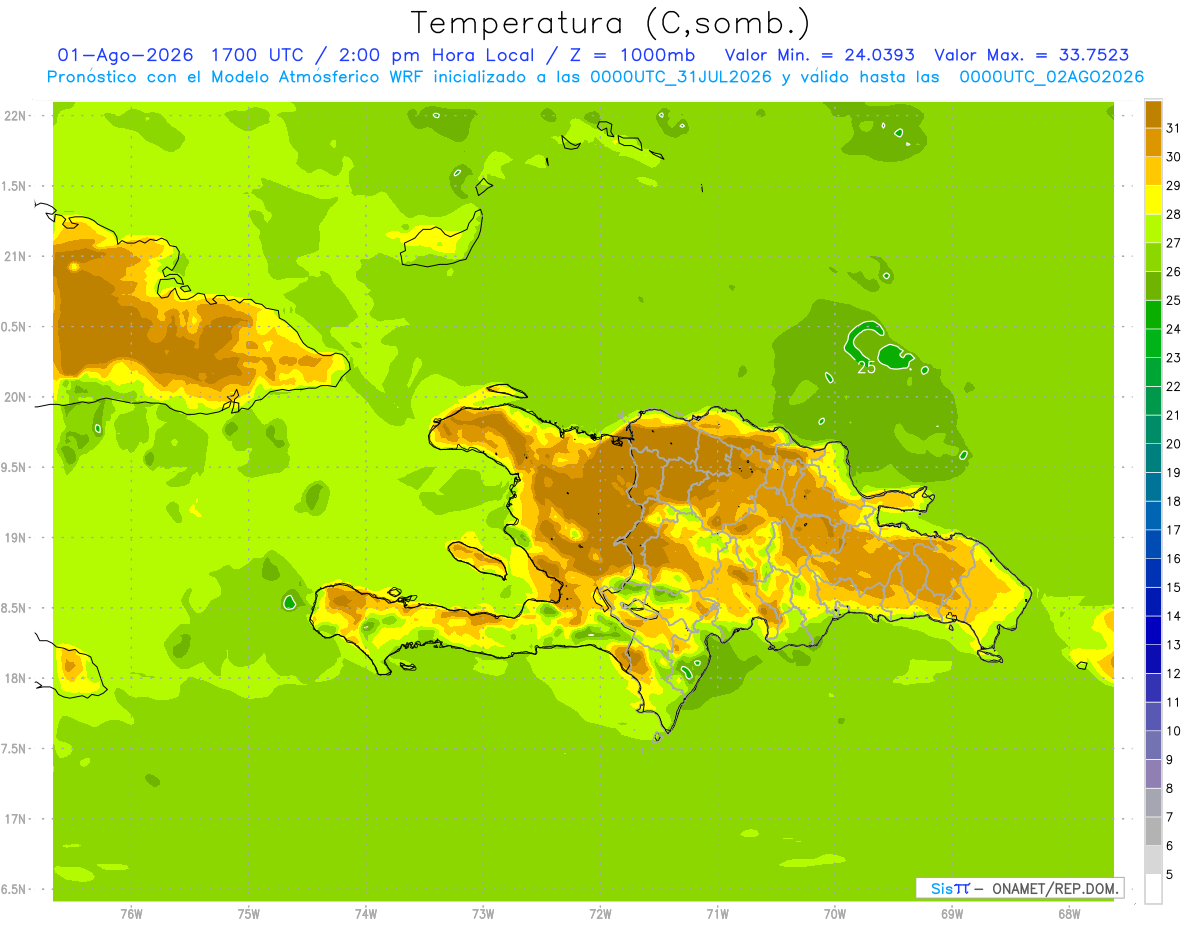Screen dimensions: 1200x927
Task: Click the '75W' longitude label
Action: pyautogui.click(x=249, y=913)
